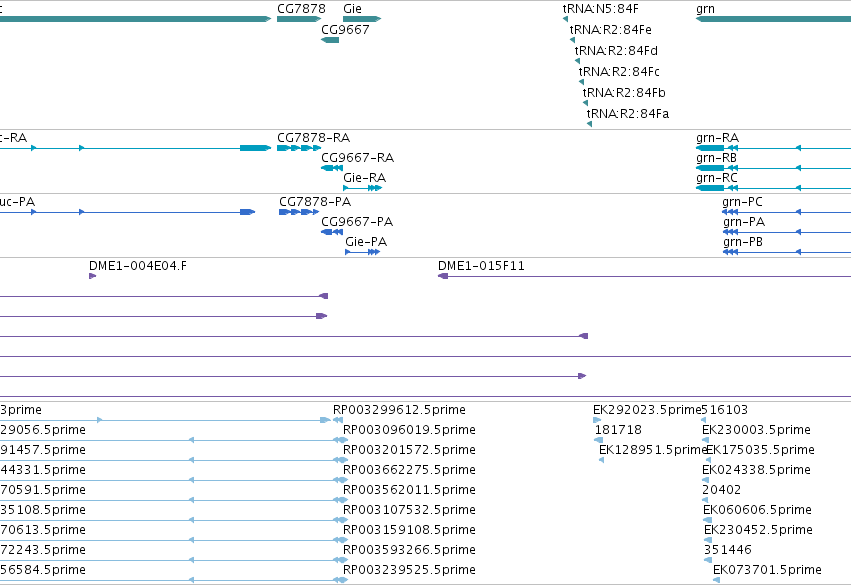Select EK060606.5prime EST label
The image size is (851, 585).
coord(758,510)
